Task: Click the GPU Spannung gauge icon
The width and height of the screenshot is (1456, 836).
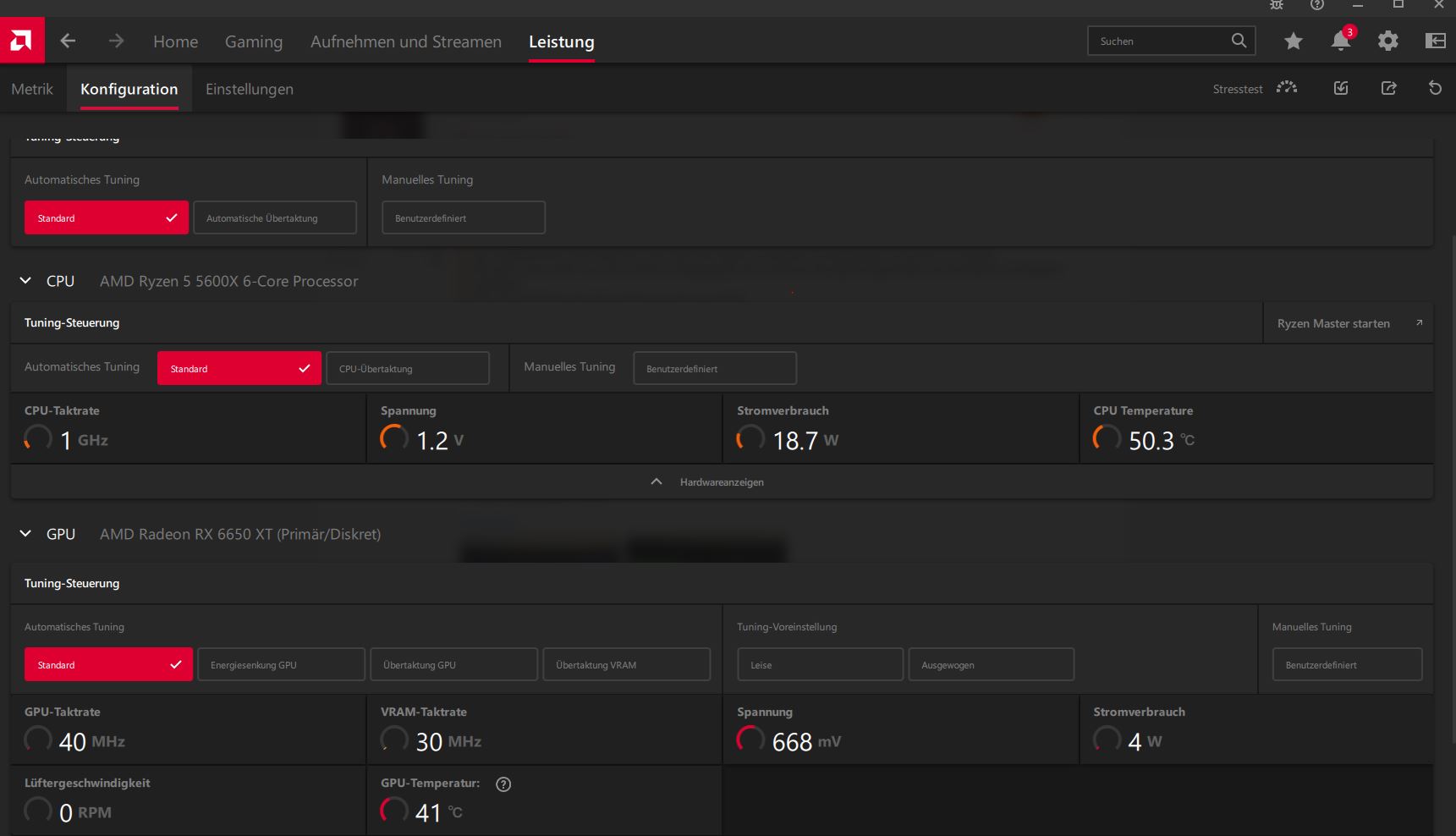Action: click(x=750, y=740)
